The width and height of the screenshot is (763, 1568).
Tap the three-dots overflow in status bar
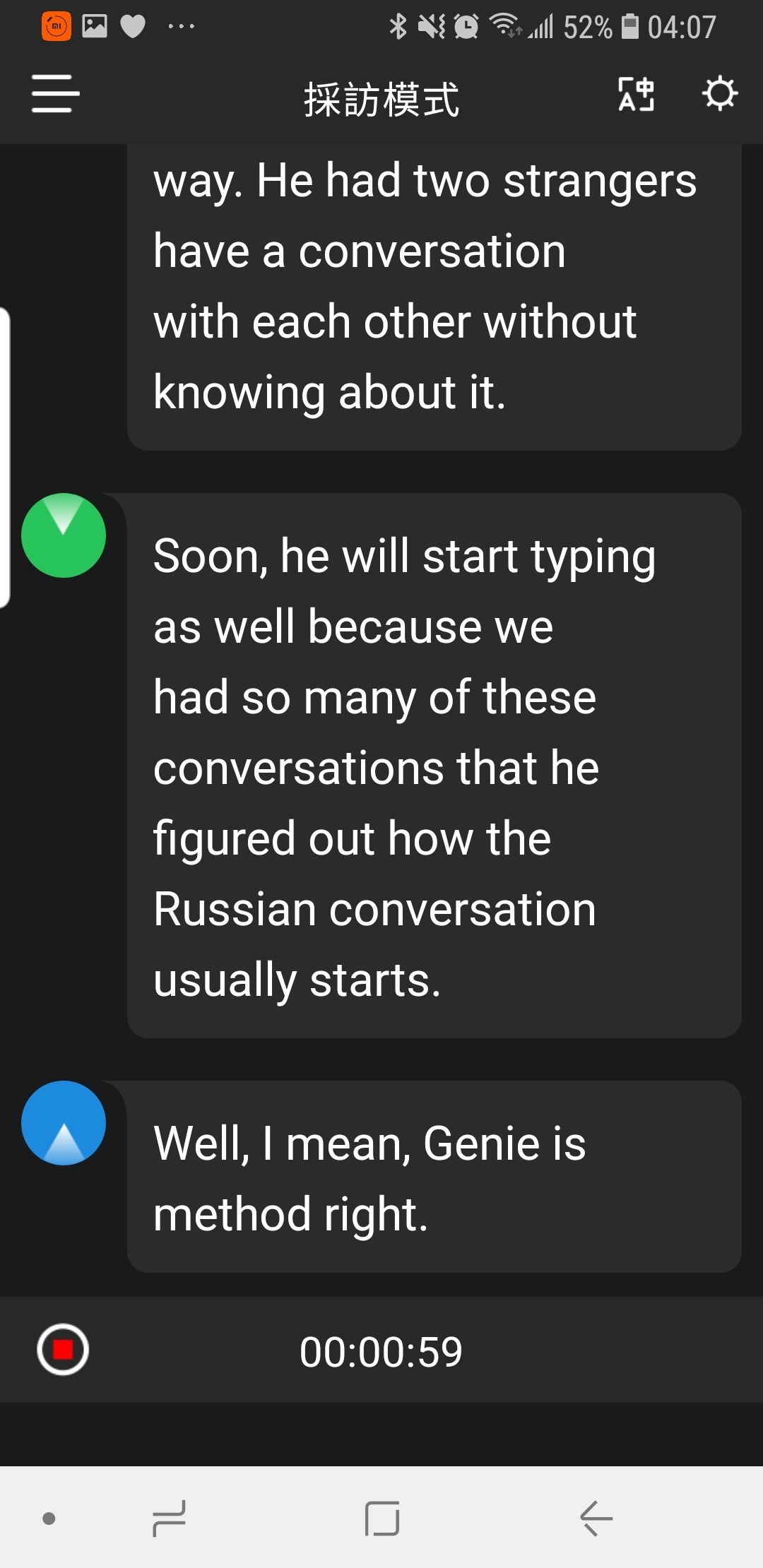coord(181,27)
